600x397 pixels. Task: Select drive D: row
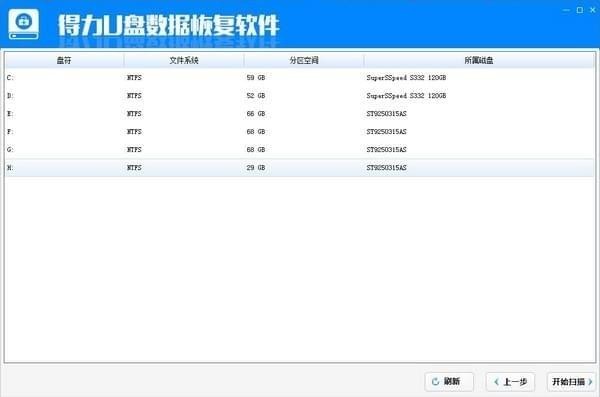tap(300, 96)
